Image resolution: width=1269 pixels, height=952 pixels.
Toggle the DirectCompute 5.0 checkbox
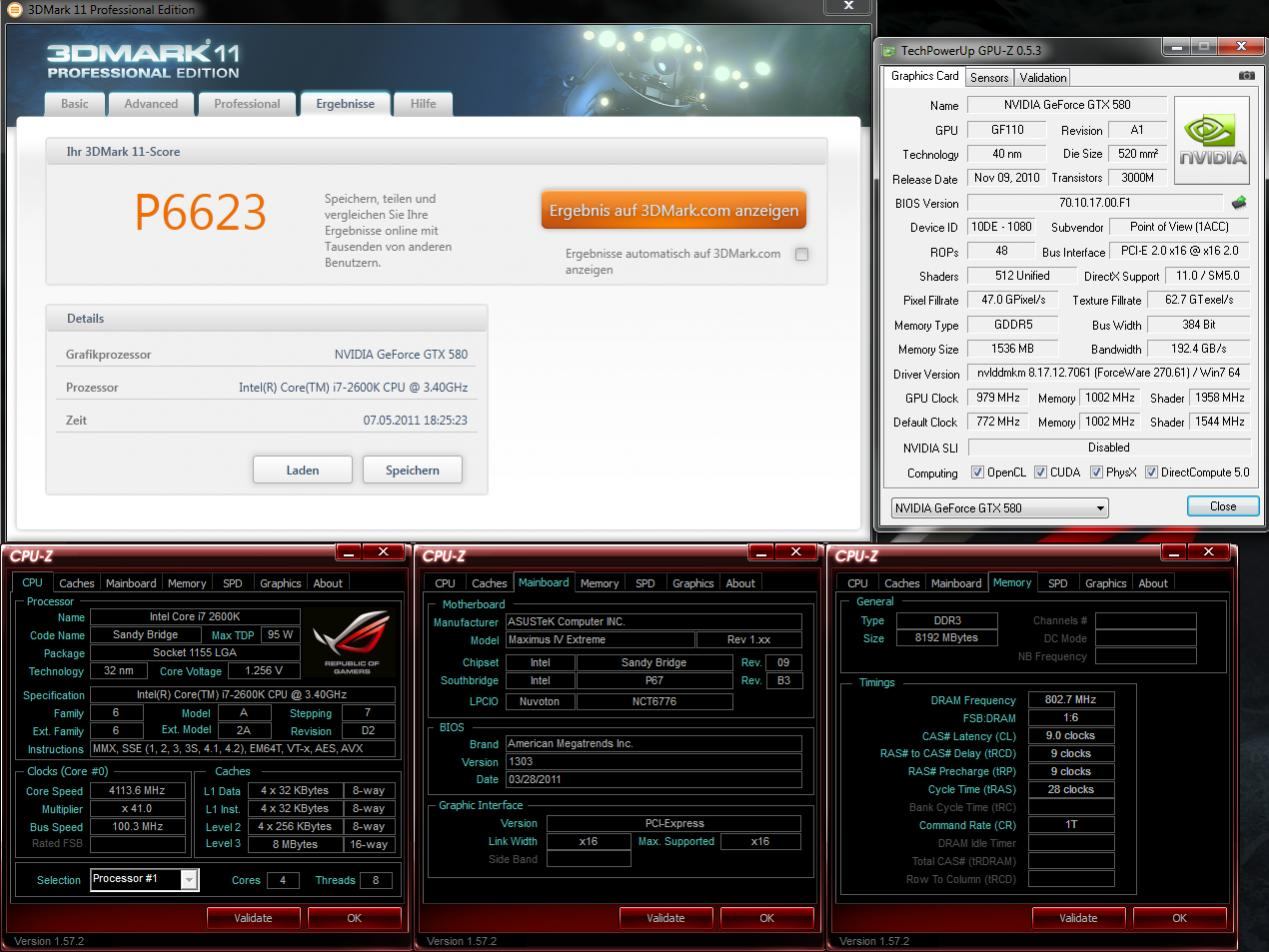(x=1151, y=472)
